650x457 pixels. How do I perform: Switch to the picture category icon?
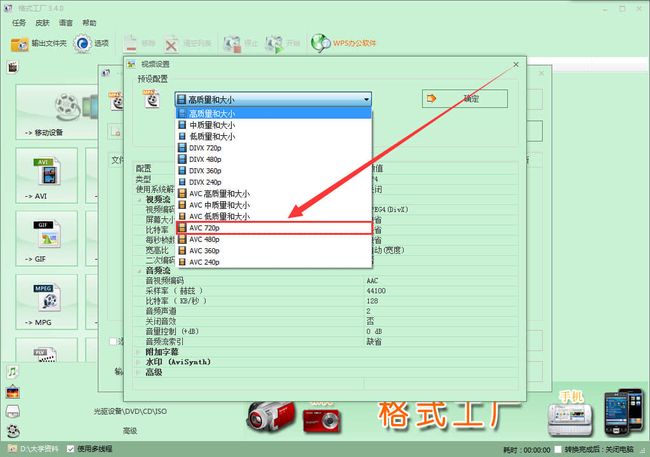pyautogui.click(x=13, y=391)
